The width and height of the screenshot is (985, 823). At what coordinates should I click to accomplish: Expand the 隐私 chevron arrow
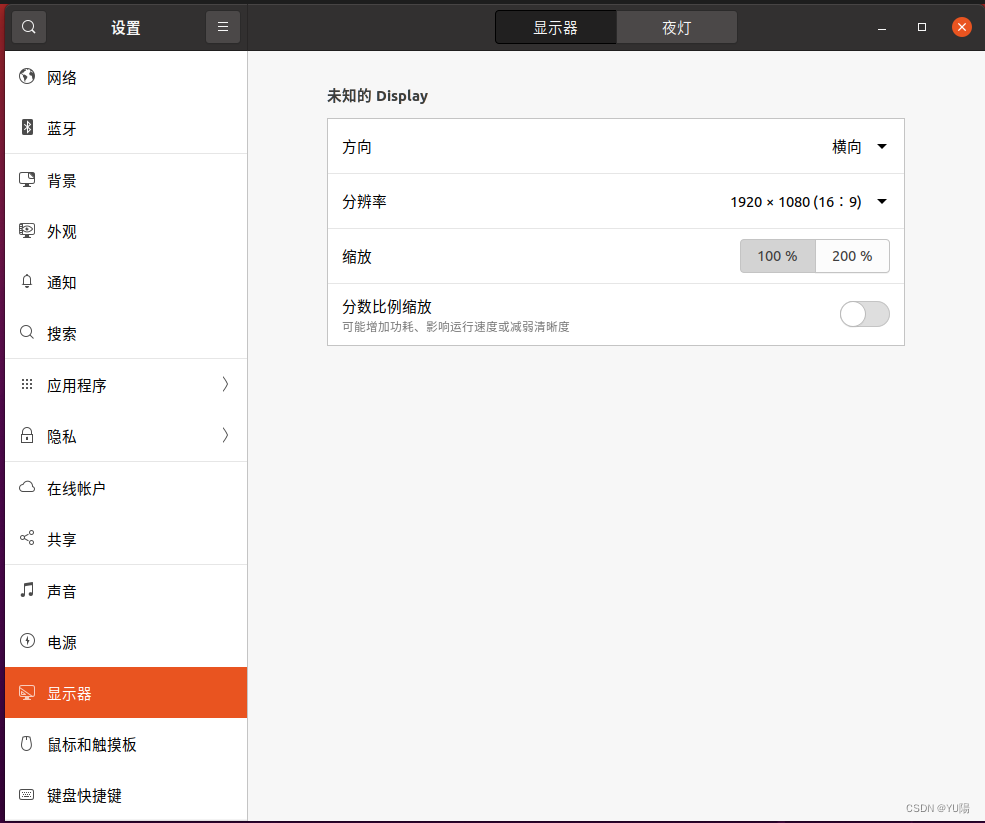click(226, 435)
